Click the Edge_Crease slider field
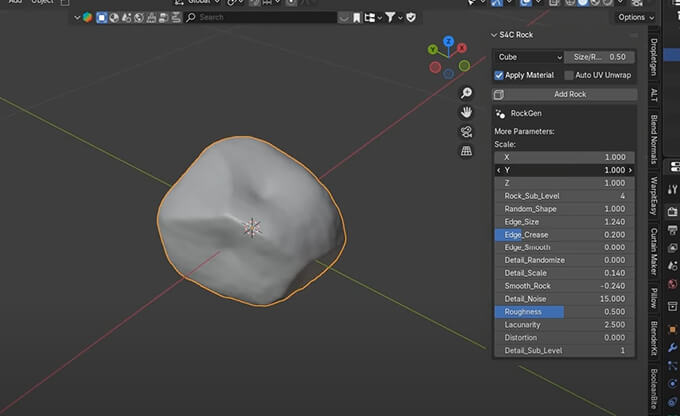Image resolution: width=680 pixels, height=416 pixels. [x=565, y=234]
